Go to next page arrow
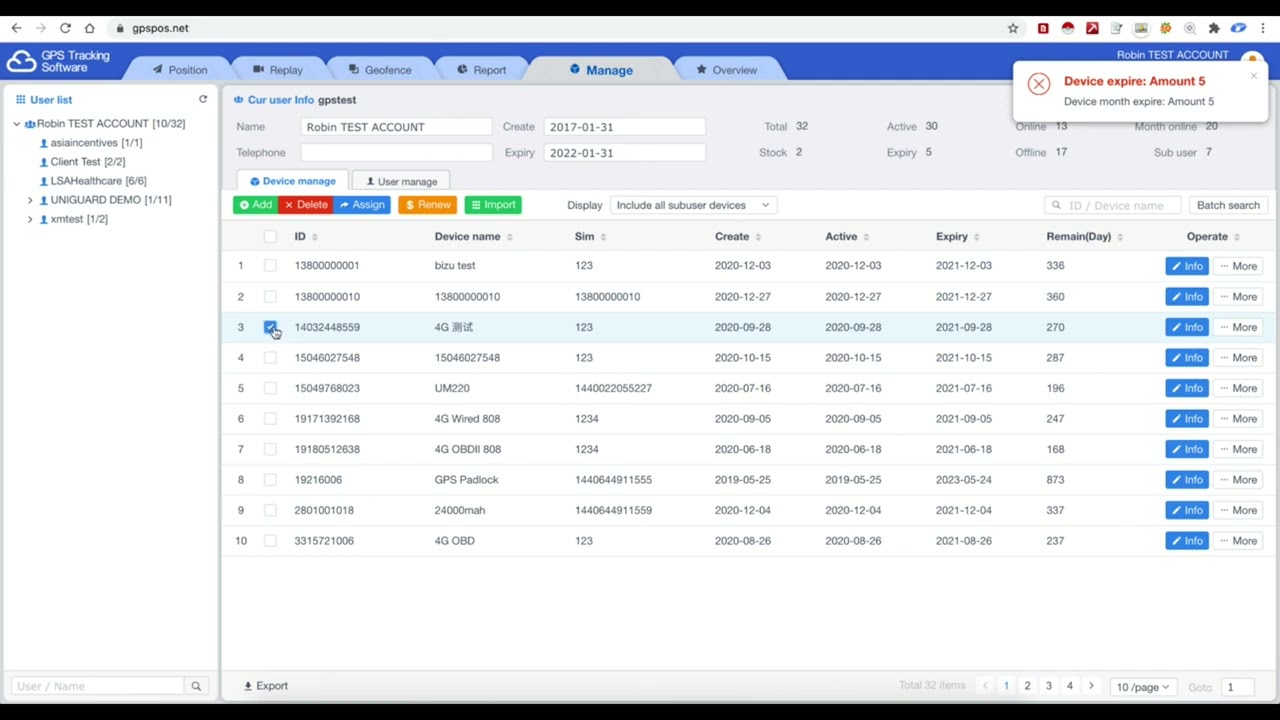This screenshot has width=1280, height=720. tap(1091, 686)
